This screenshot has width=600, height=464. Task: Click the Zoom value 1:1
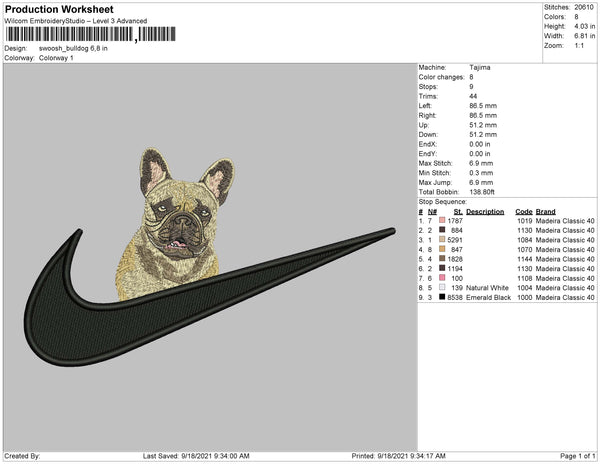579,46
